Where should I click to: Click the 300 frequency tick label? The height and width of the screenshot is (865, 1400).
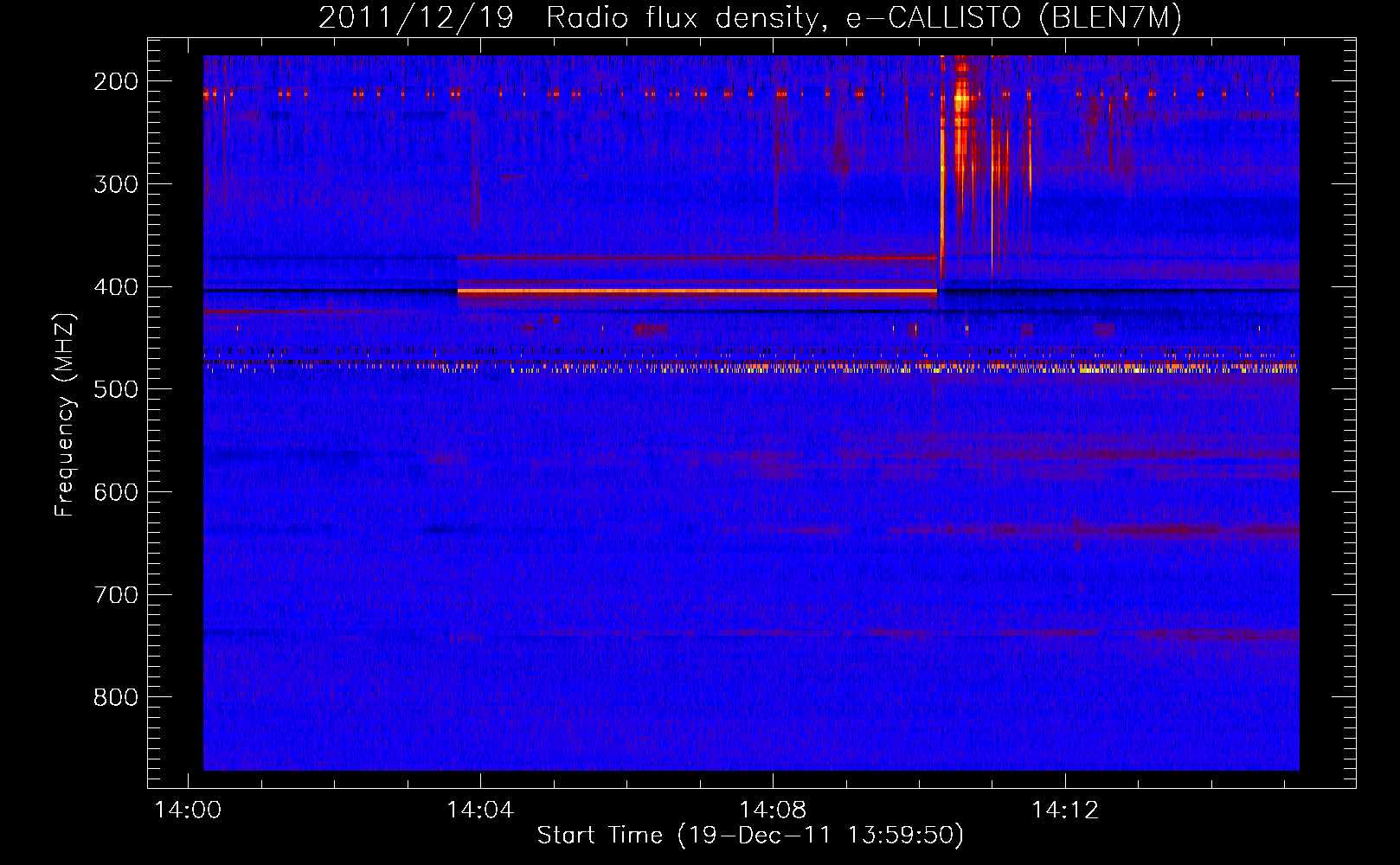pyautogui.click(x=115, y=184)
